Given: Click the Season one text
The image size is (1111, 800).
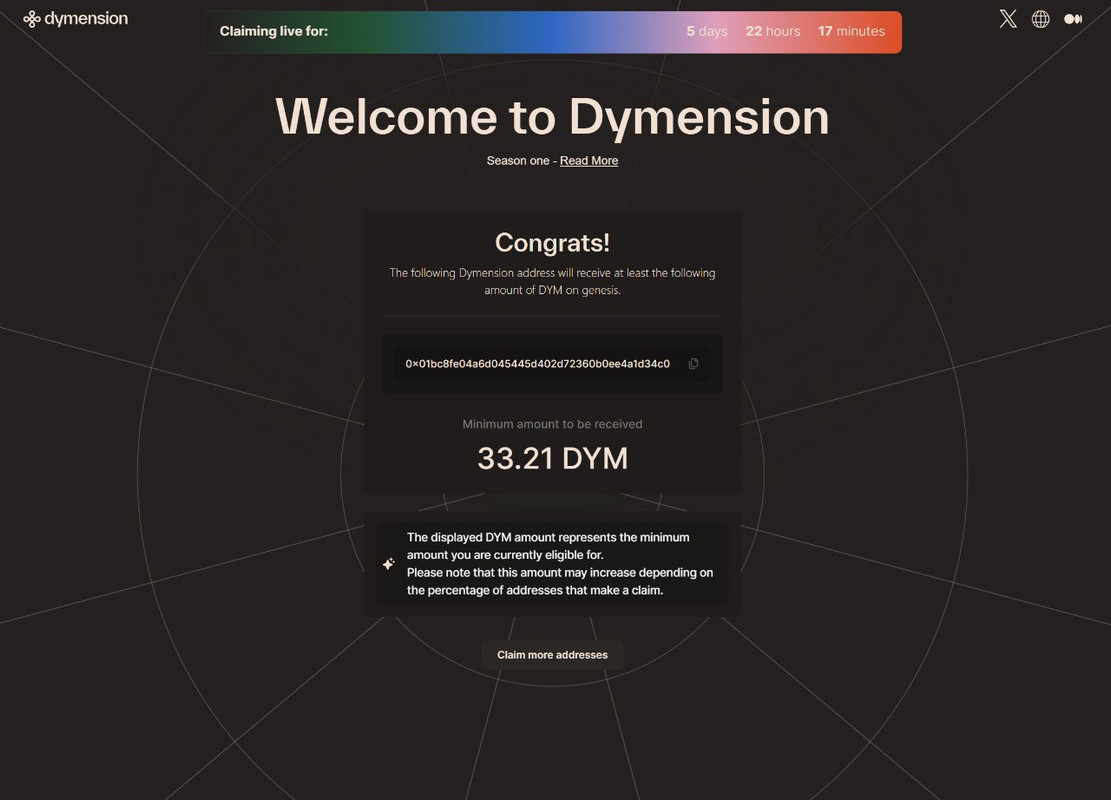Looking at the screenshot, I should click(x=517, y=161).
